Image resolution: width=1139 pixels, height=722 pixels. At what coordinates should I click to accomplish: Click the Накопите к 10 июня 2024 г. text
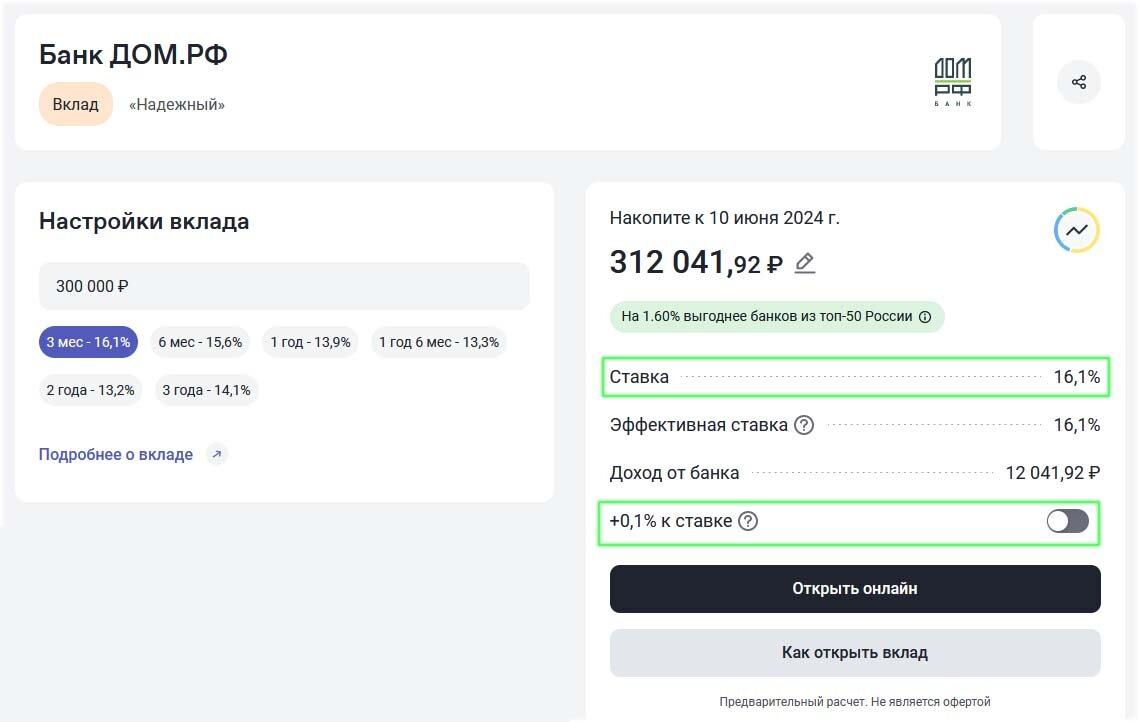[x=725, y=218]
